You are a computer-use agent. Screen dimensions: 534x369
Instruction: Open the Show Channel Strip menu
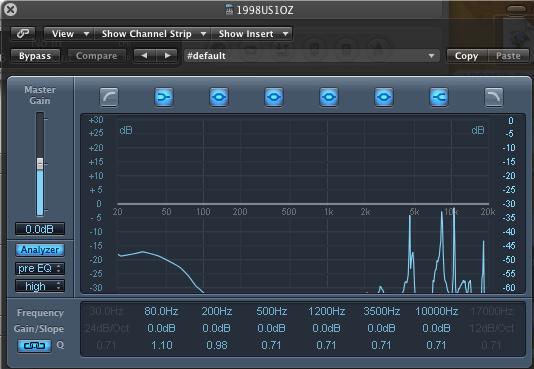coord(153,34)
